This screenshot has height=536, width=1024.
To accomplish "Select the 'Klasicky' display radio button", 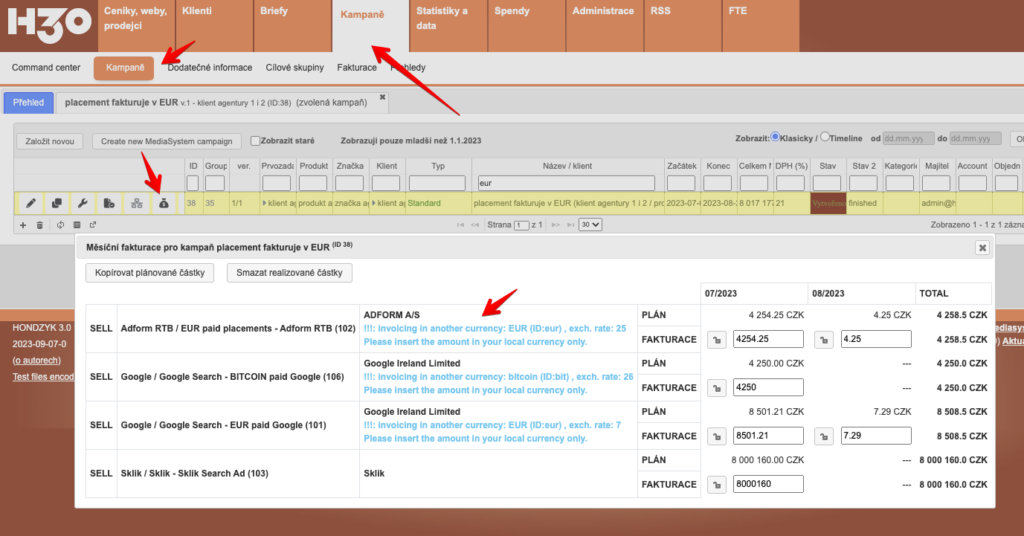I will [x=775, y=138].
